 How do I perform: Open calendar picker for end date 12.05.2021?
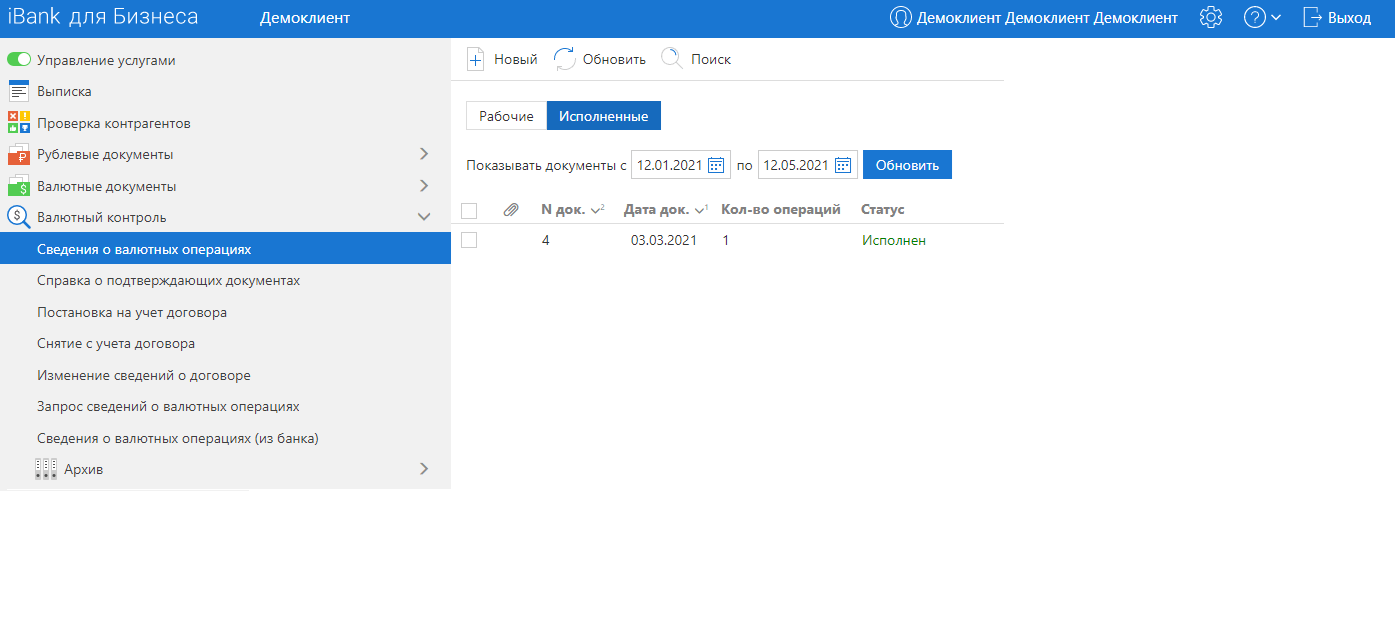[x=843, y=165]
